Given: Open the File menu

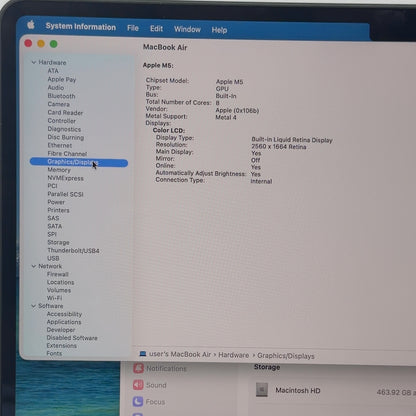Looking at the screenshot, I should 133,28.
